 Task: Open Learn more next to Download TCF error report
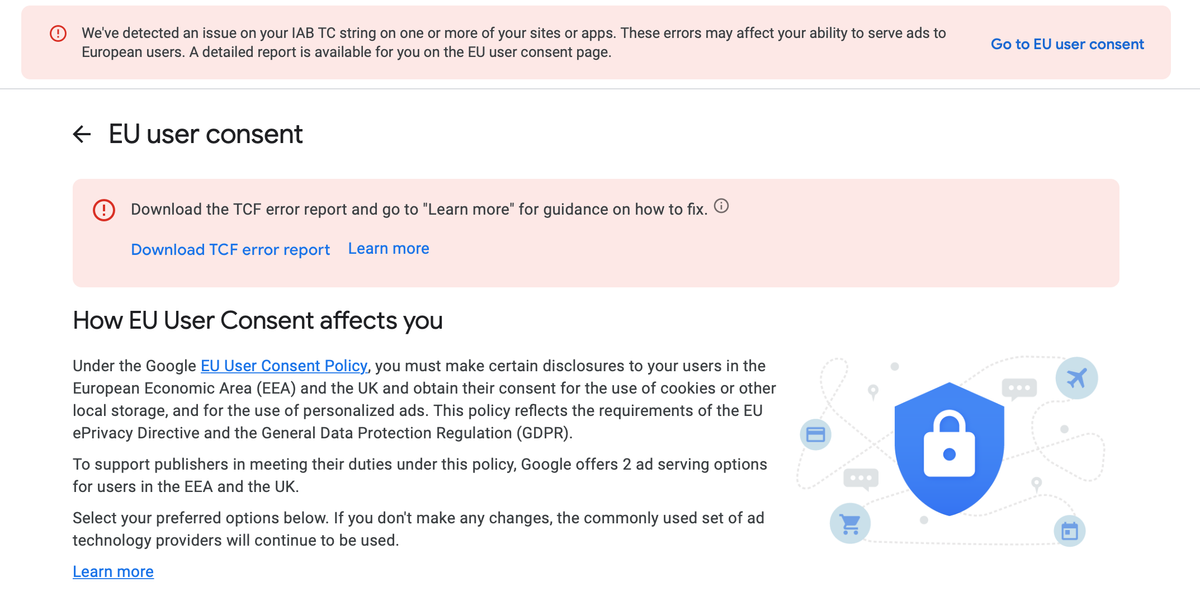click(x=388, y=248)
